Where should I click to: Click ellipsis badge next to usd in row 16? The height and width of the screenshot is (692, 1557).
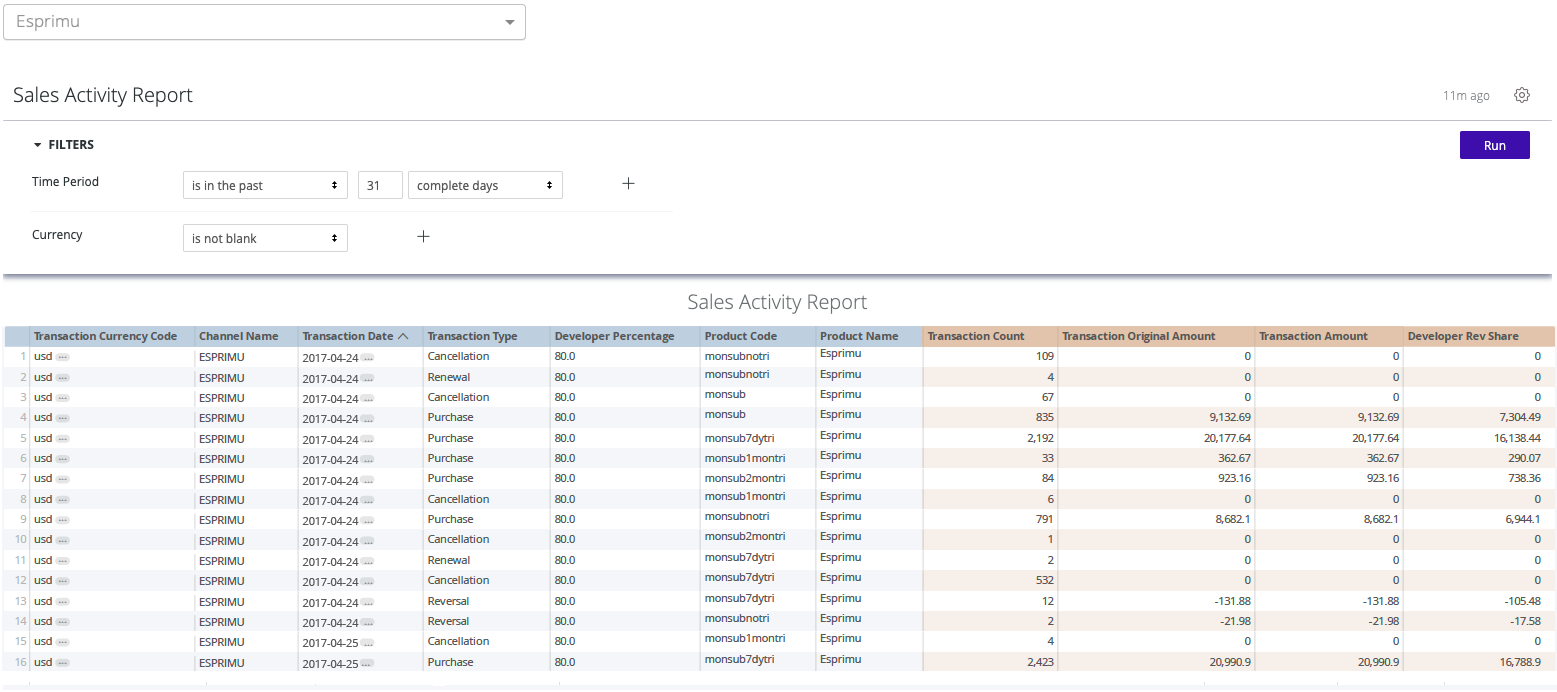point(63,663)
